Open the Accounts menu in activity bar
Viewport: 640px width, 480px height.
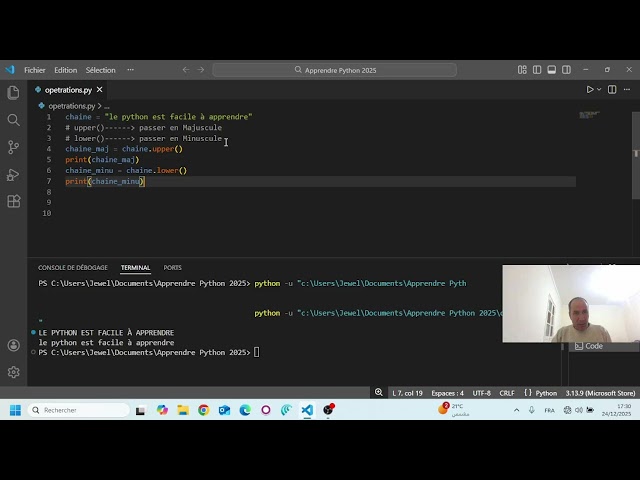click(13, 345)
